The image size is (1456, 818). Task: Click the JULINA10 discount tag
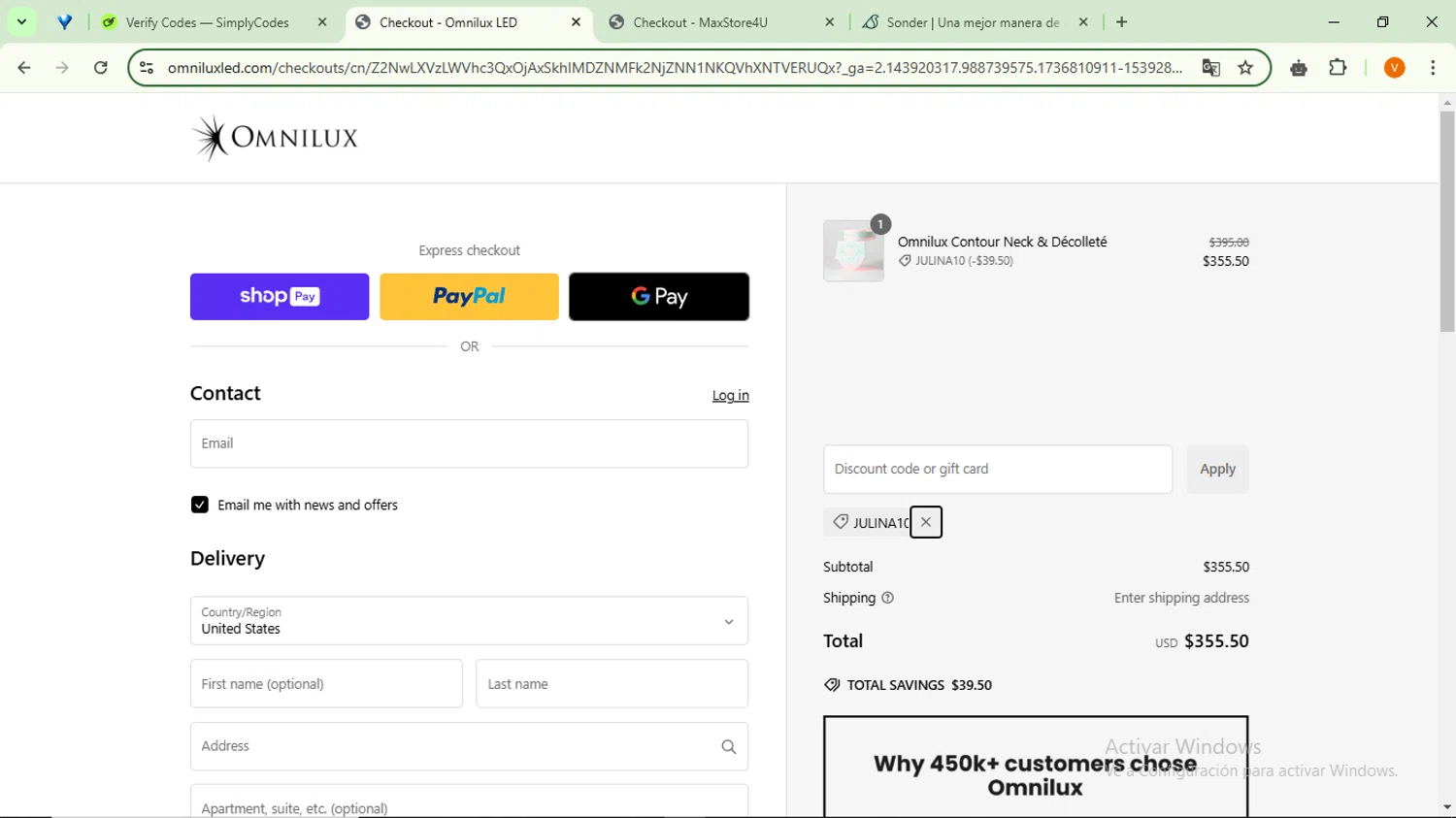pos(868,522)
